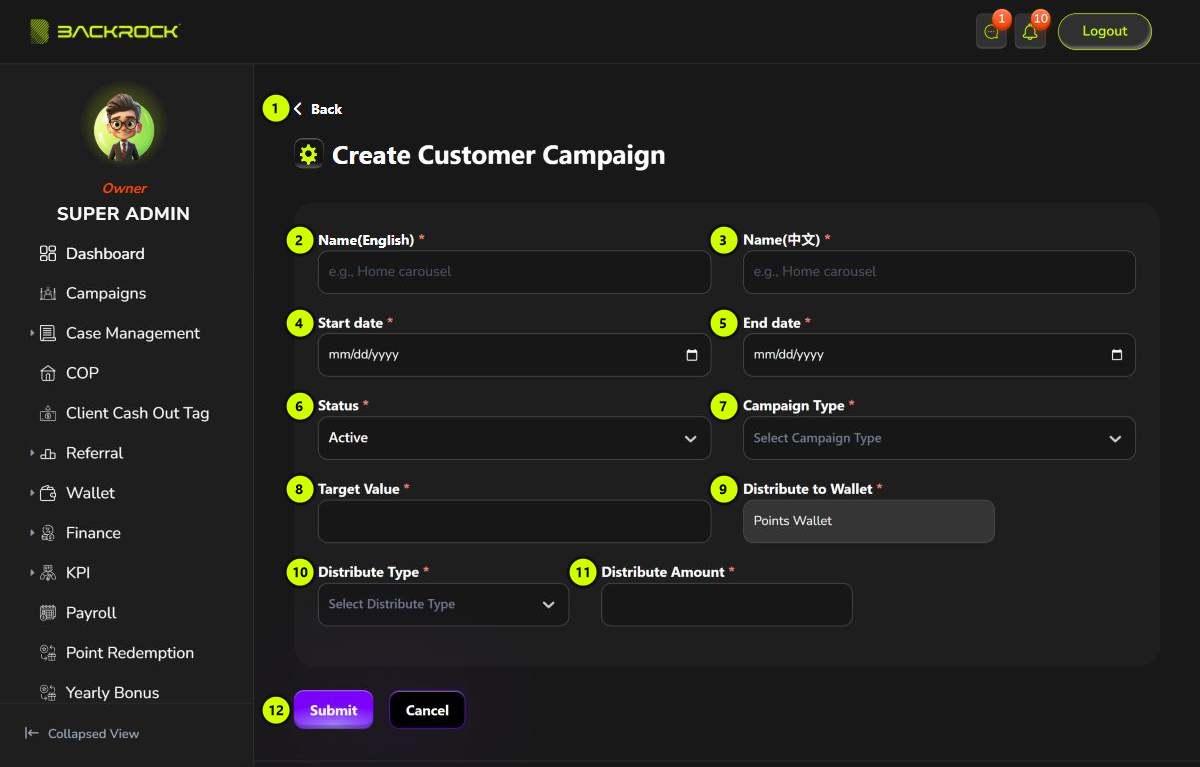Click the SUPER ADMIN name text
The image size is (1200, 767).
click(123, 214)
